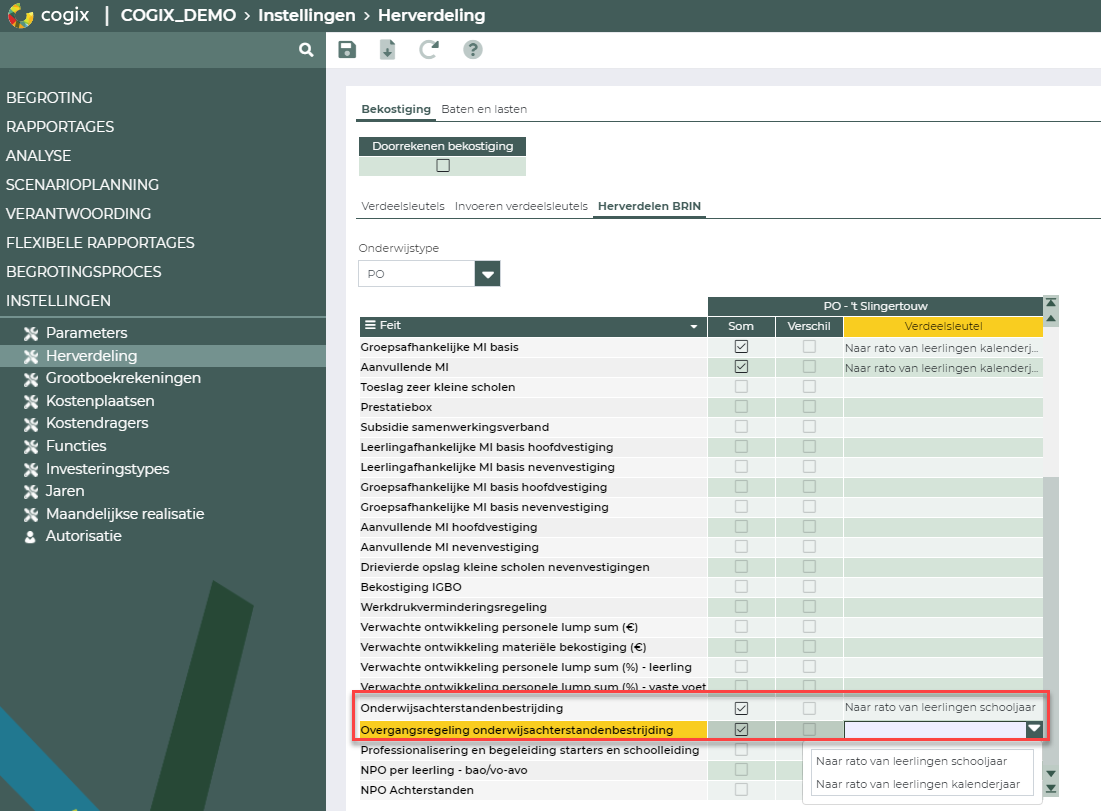This screenshot has height=811, width=1101.
Task: Open help via the question mark icon
Action: 473,50
